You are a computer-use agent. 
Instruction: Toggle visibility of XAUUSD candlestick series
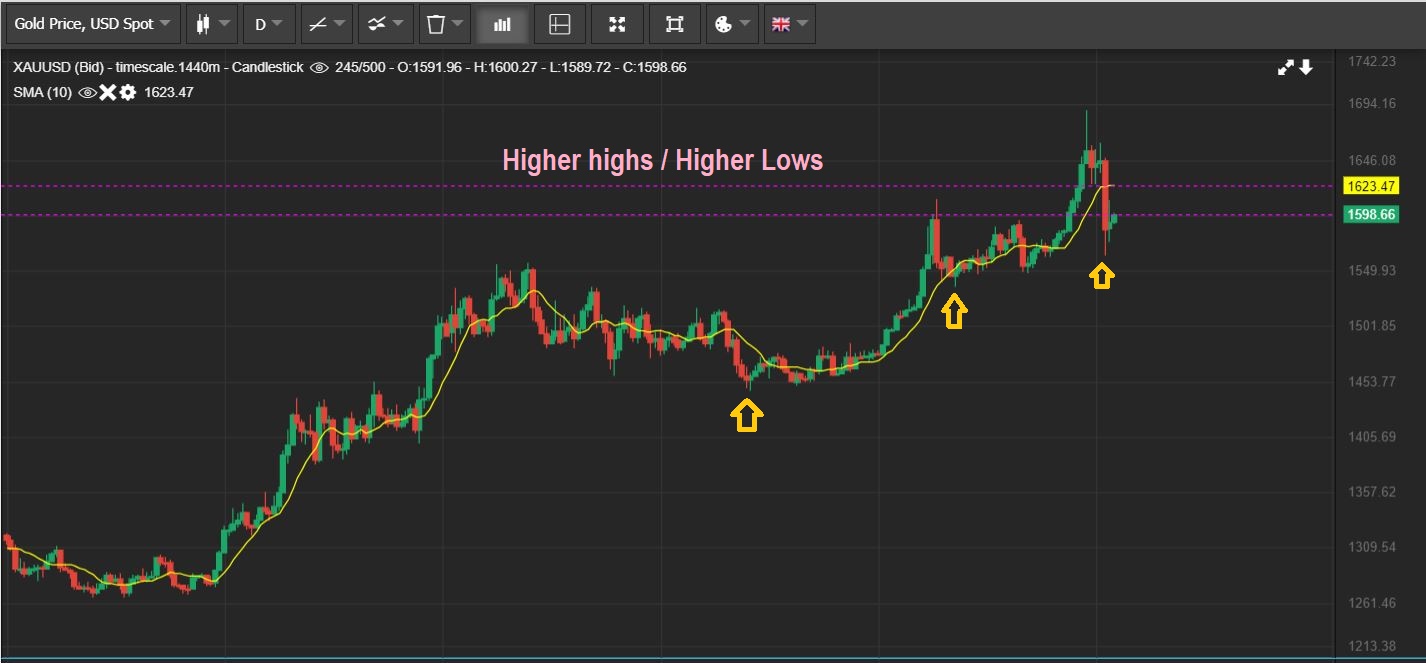(319, 68)
